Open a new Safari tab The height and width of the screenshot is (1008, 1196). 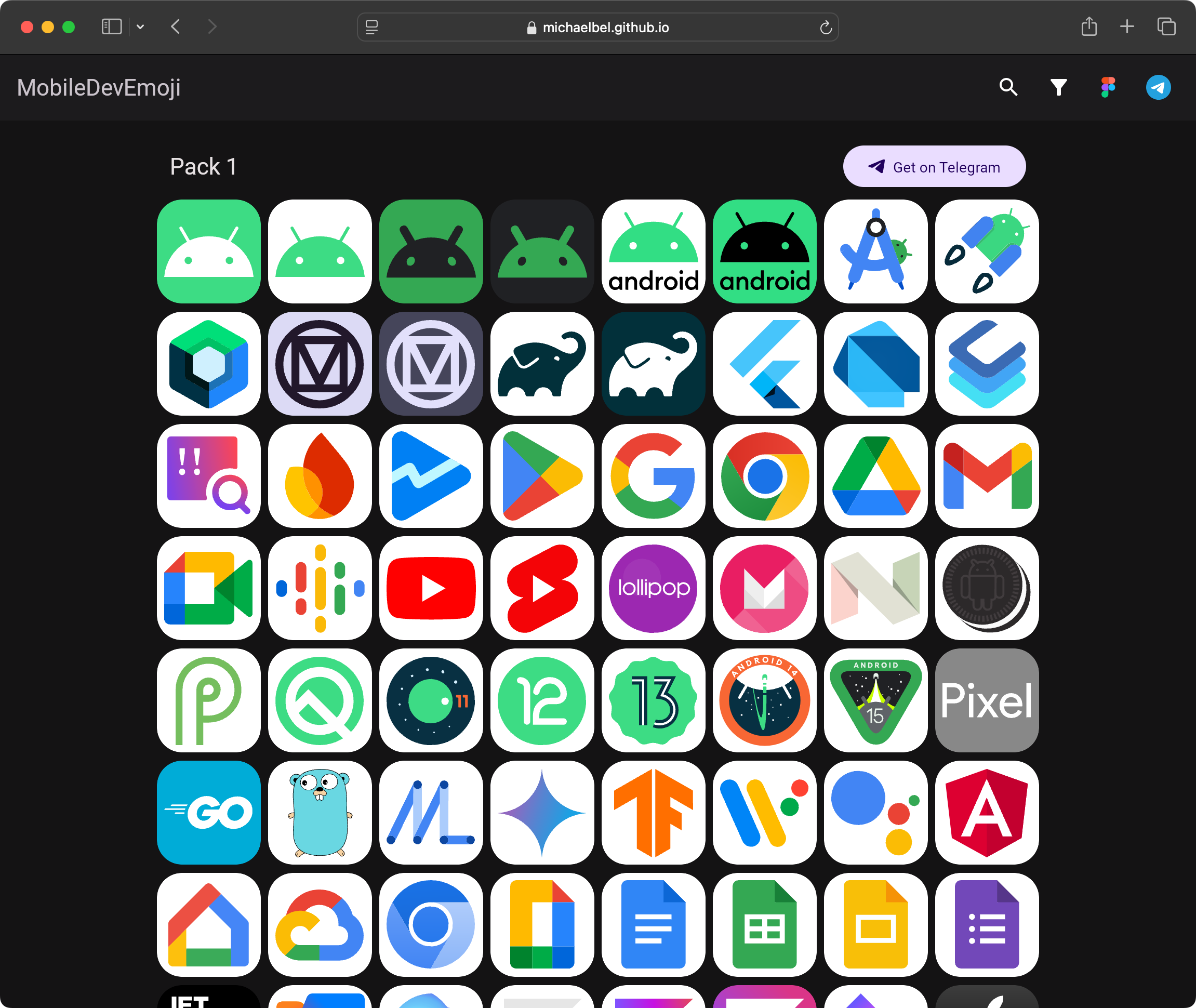coord(1127,27)
